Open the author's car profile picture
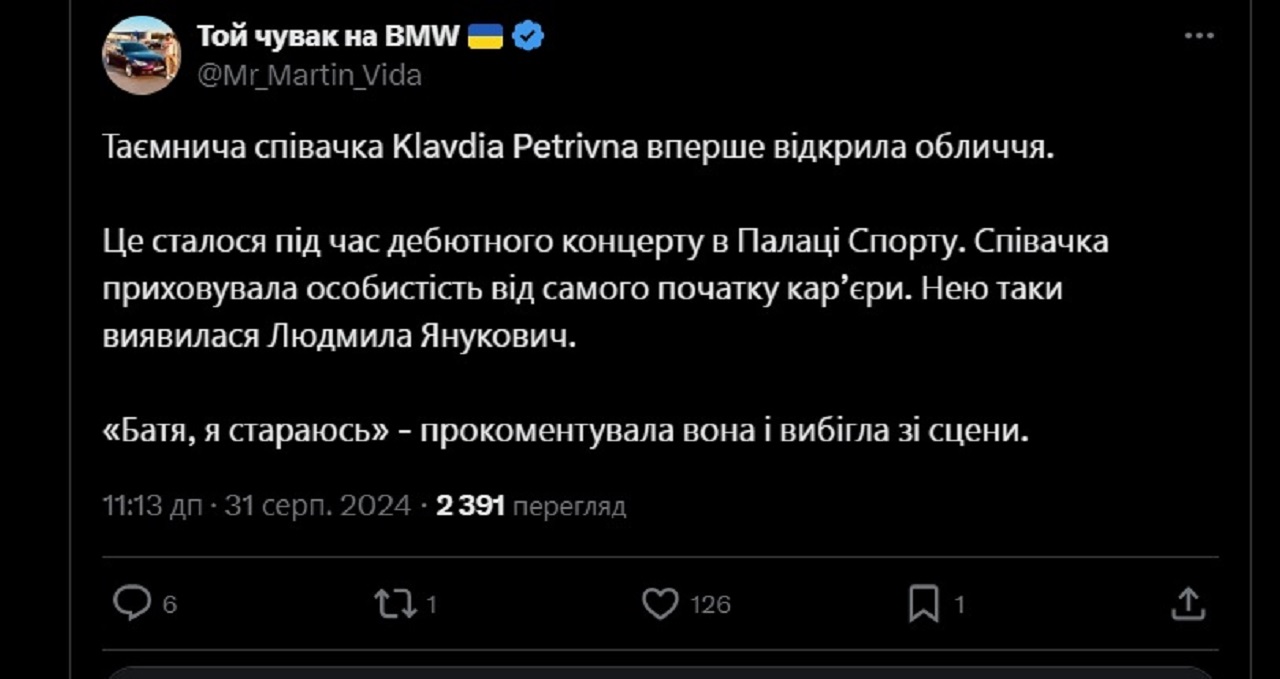Screen dimensions: 1280x679 141,56
